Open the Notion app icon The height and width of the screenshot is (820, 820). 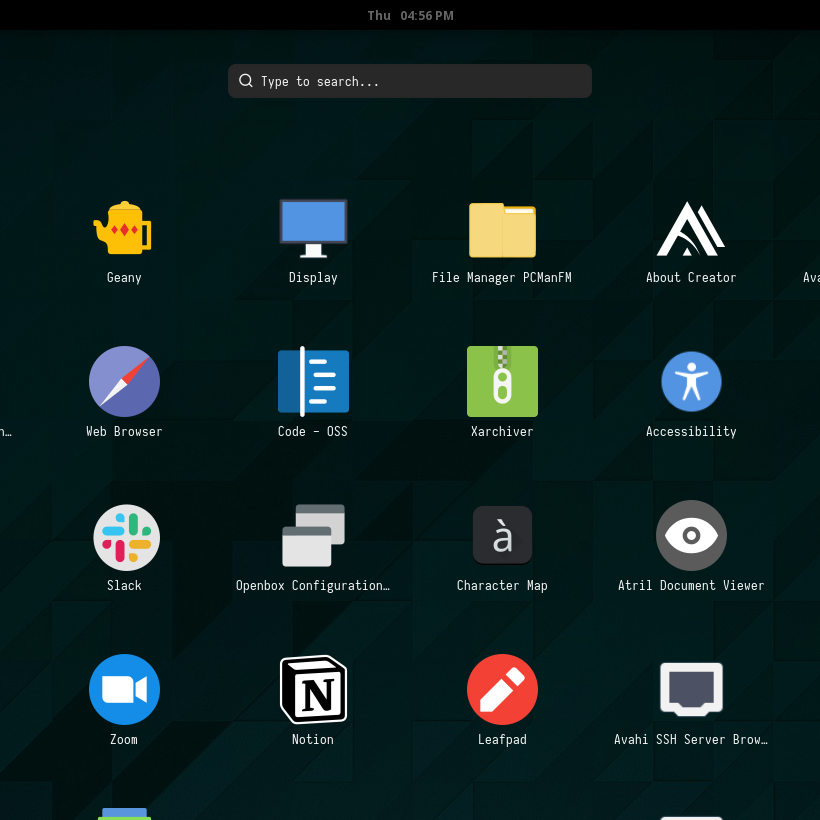click(313, 689)
